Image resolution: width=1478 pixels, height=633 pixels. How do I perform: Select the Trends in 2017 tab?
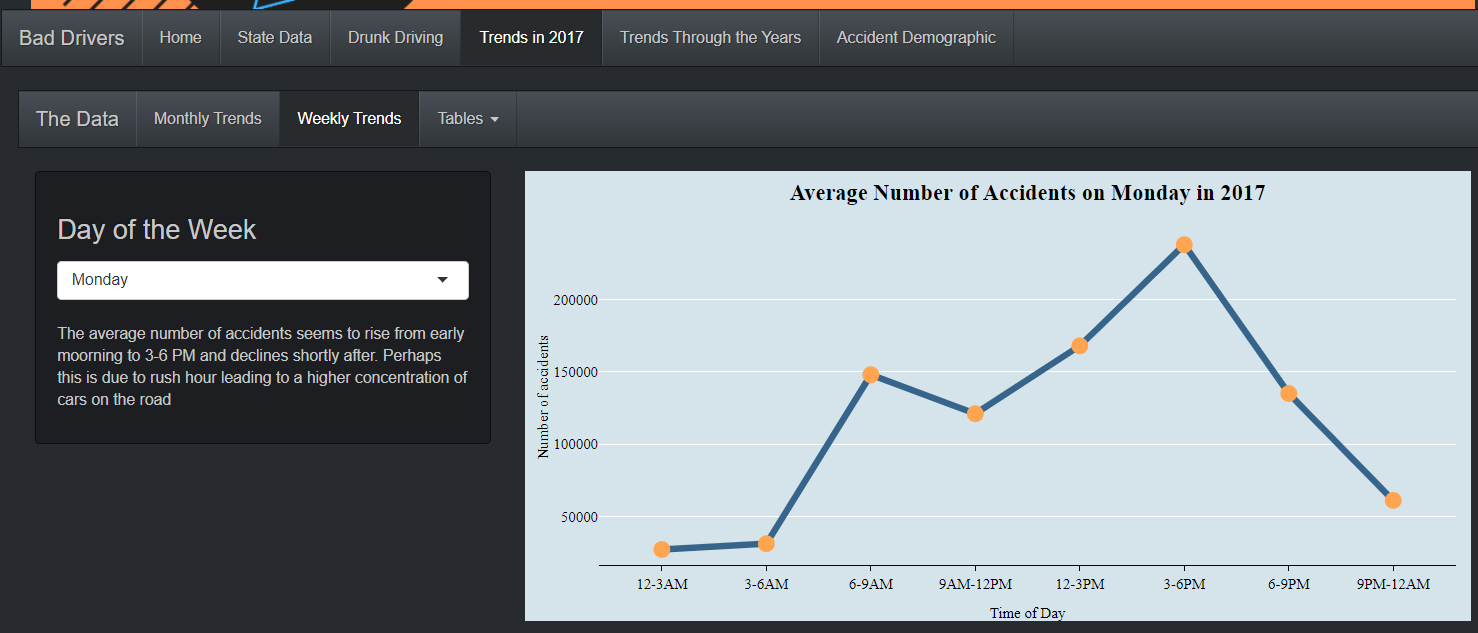pyautogui.click(x=531, y=38)
